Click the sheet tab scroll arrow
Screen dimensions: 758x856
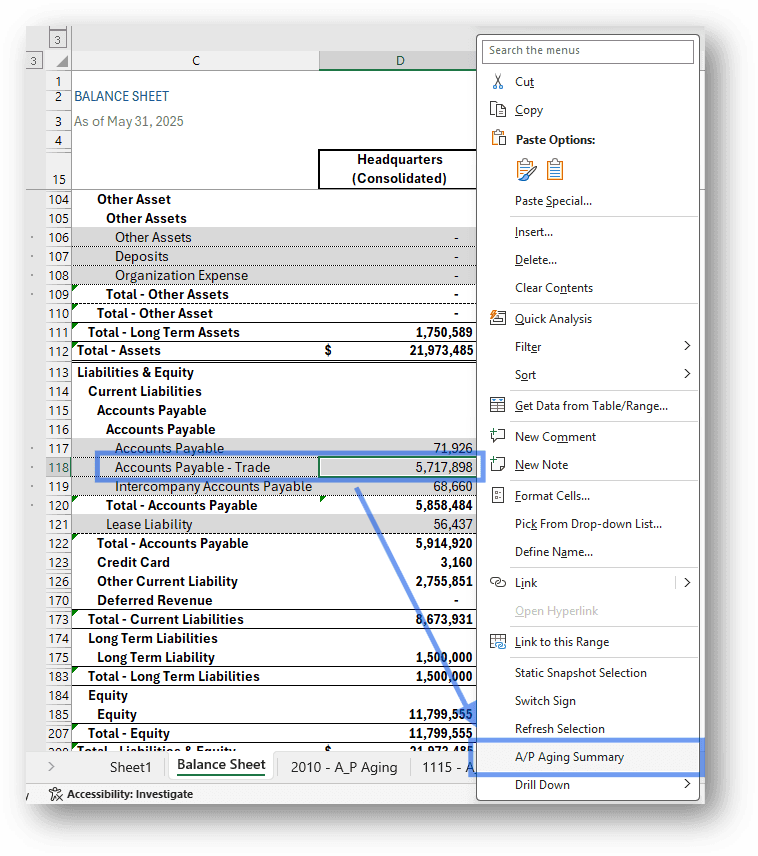pyautogui.click(x=51, y=766)
